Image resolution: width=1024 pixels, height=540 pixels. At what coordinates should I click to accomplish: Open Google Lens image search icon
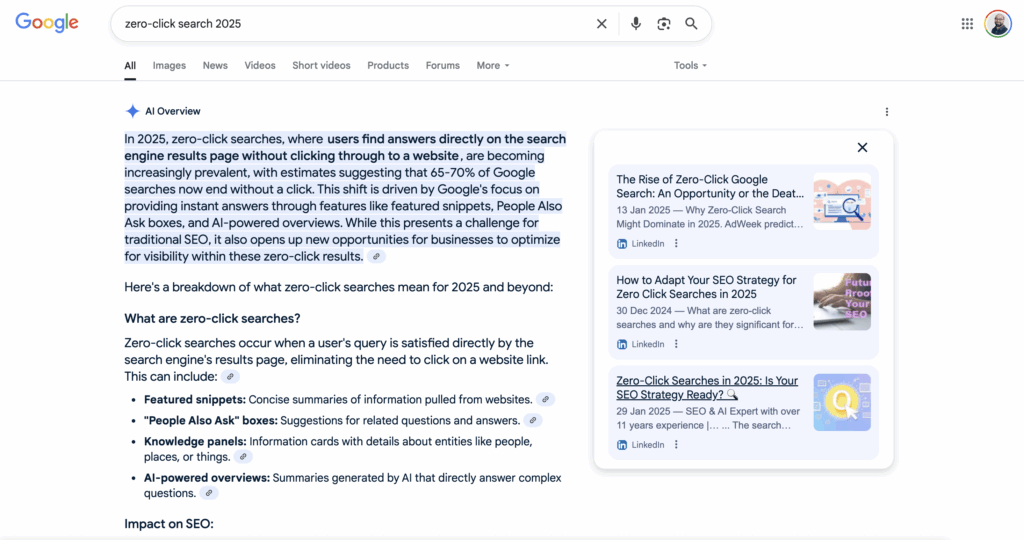tap(664, 24)
